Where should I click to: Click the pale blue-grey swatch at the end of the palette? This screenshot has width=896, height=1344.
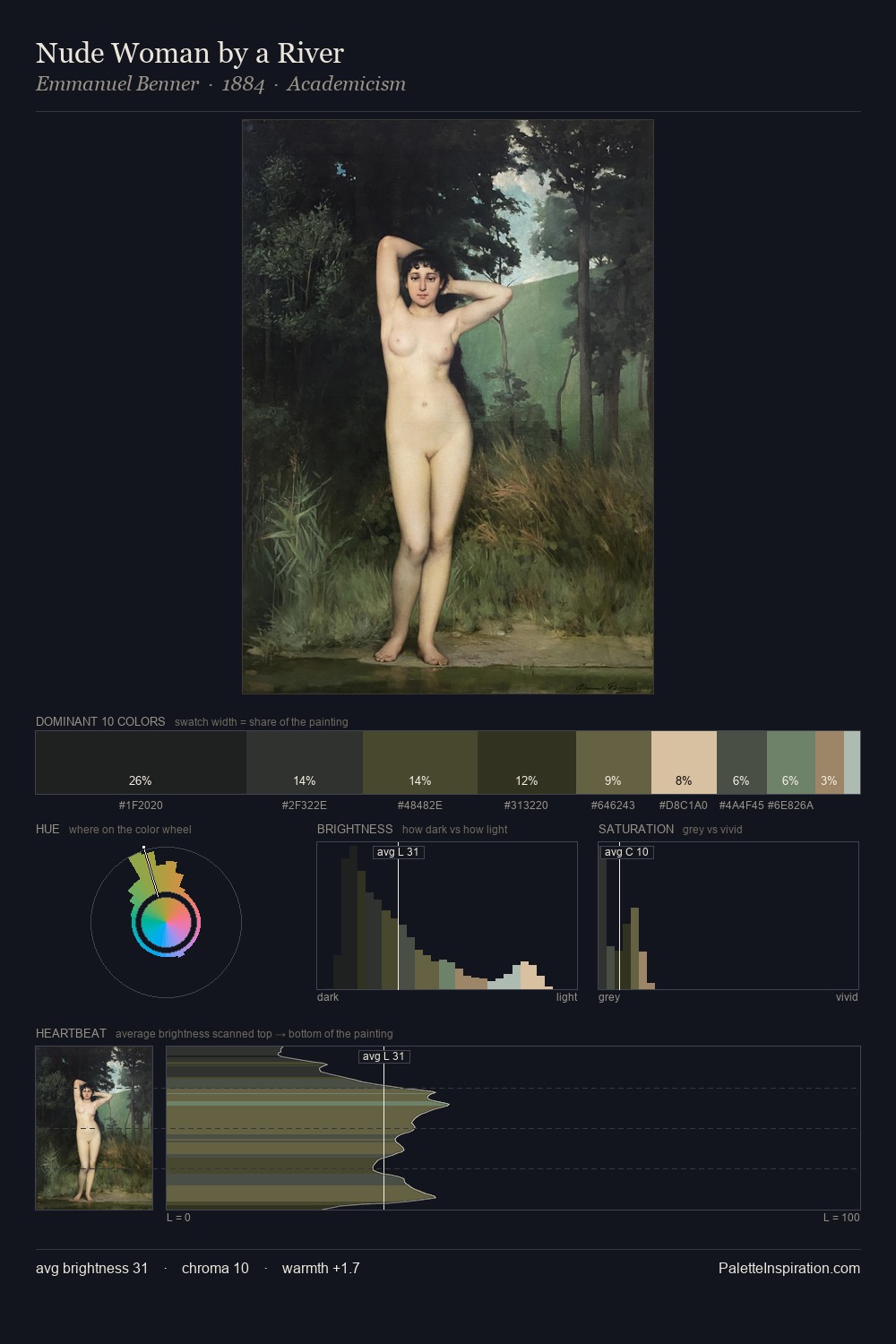click(852, 762)
